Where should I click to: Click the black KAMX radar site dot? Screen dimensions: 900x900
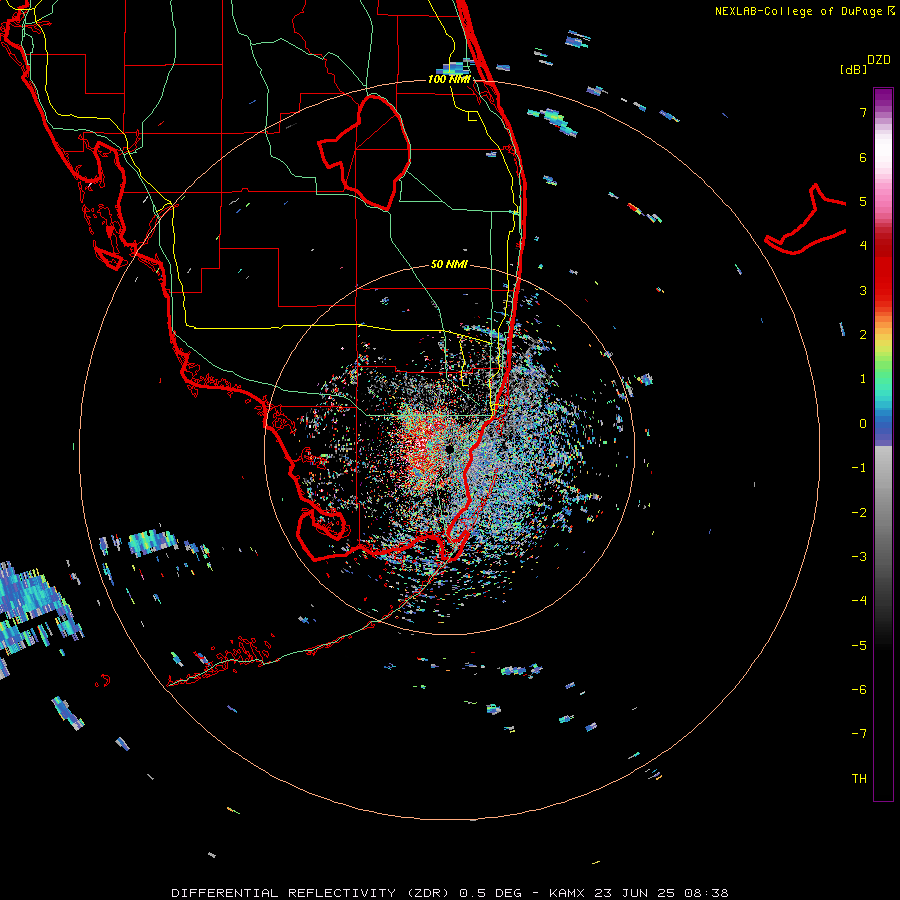[x=449, y=449]
